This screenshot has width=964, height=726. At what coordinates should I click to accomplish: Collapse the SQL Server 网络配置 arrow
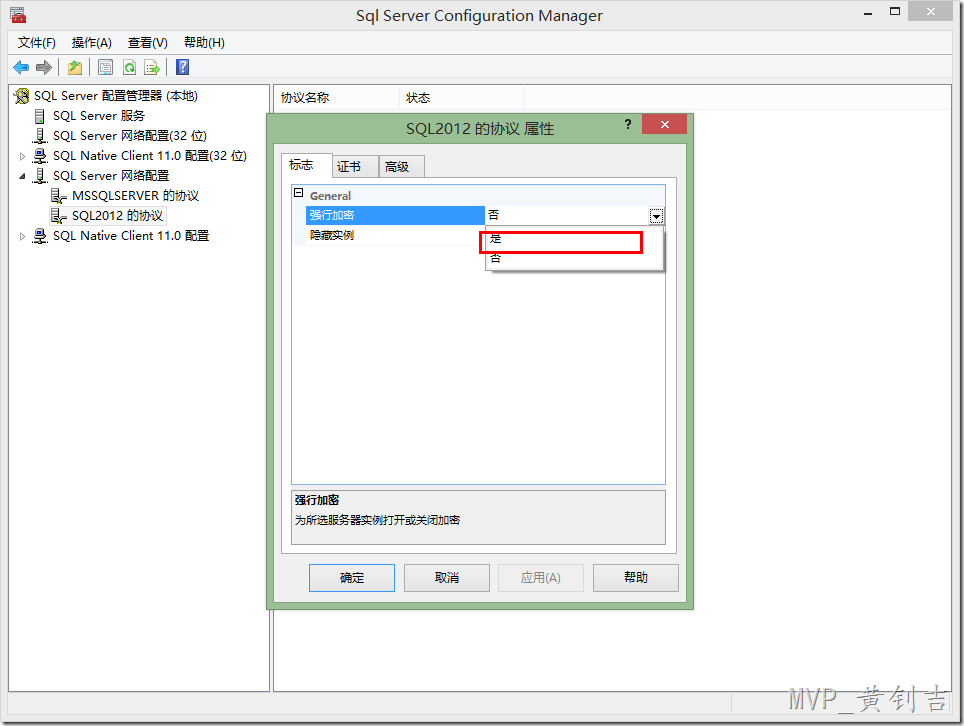[x=23, y=176]
